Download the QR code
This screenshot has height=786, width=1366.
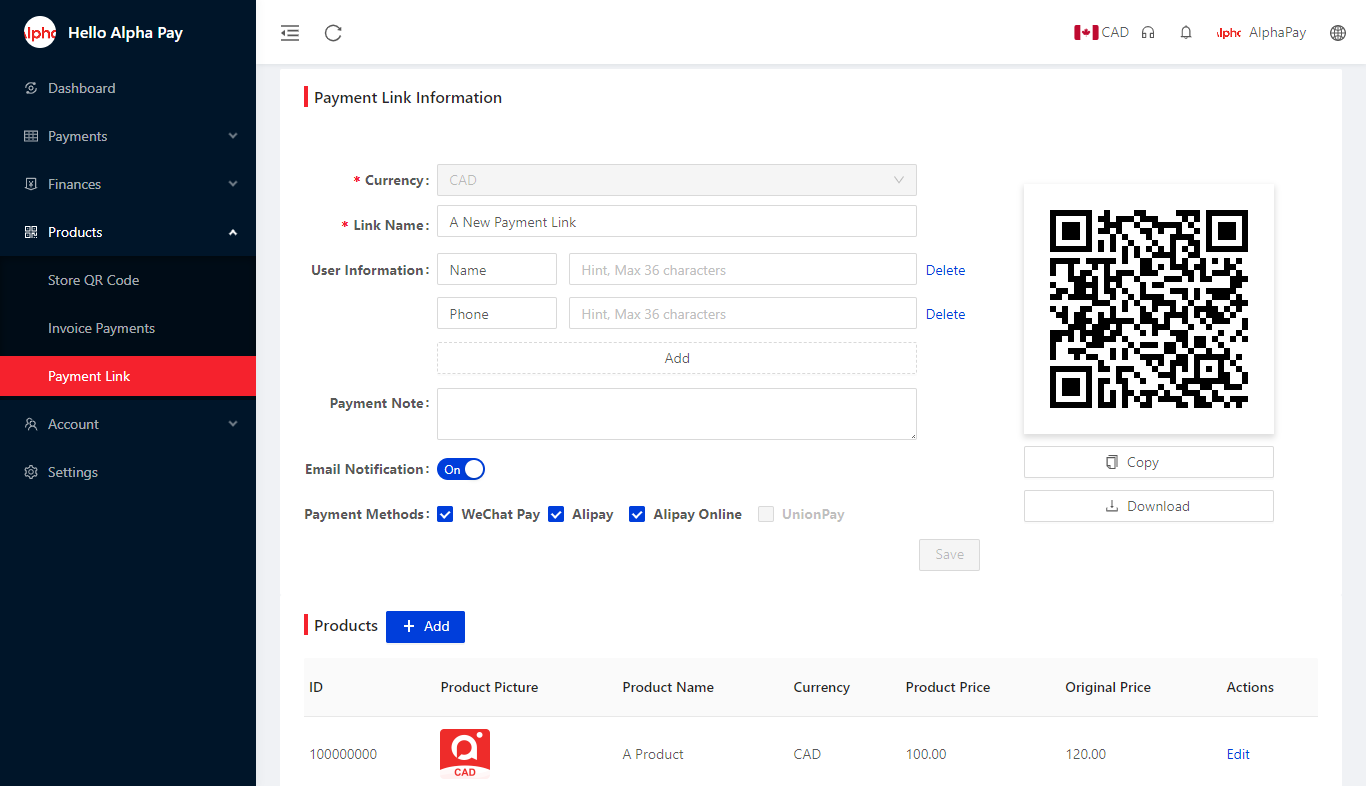click(1149, 506)
